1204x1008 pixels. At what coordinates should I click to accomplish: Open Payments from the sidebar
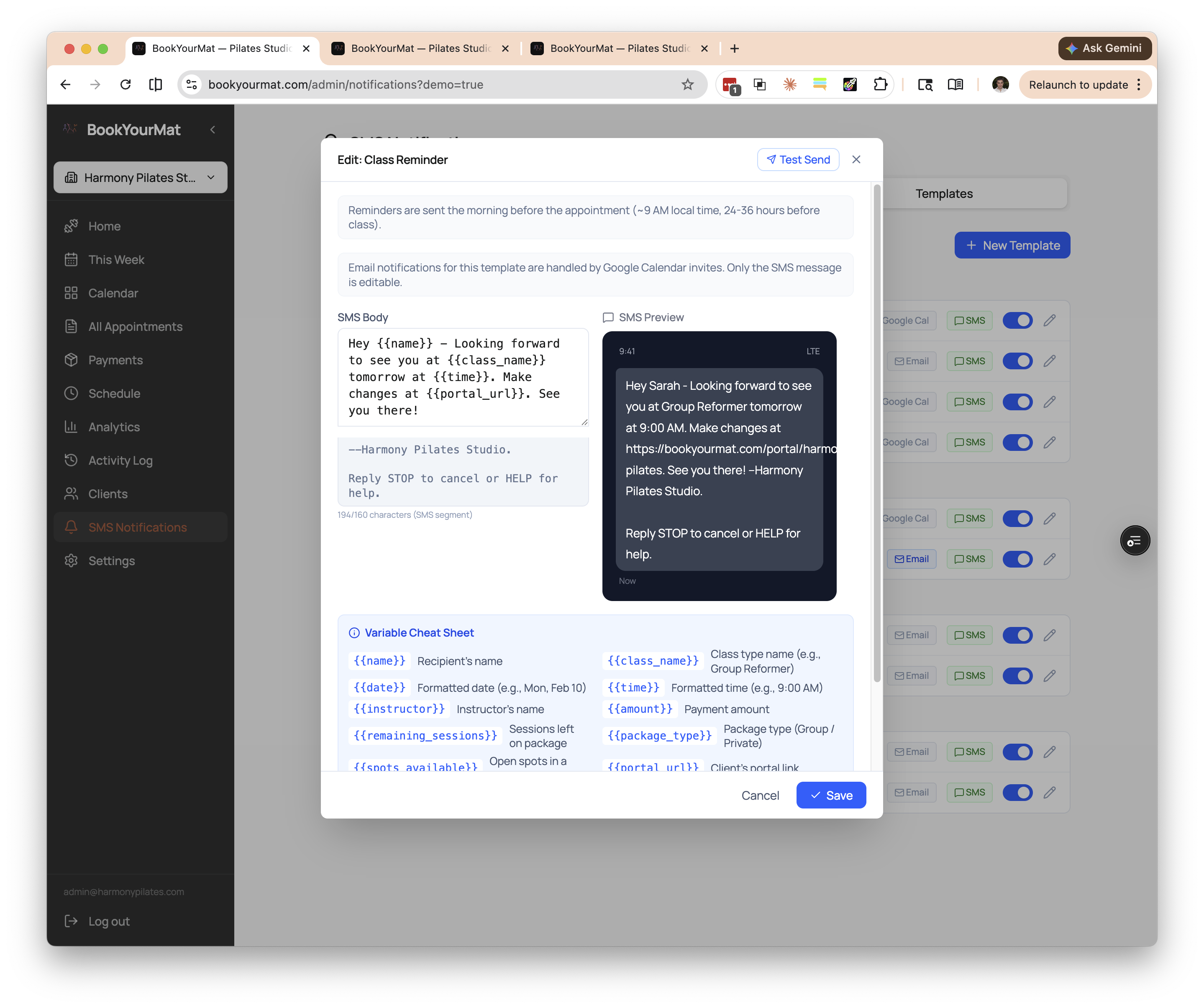tap(115, 360)
